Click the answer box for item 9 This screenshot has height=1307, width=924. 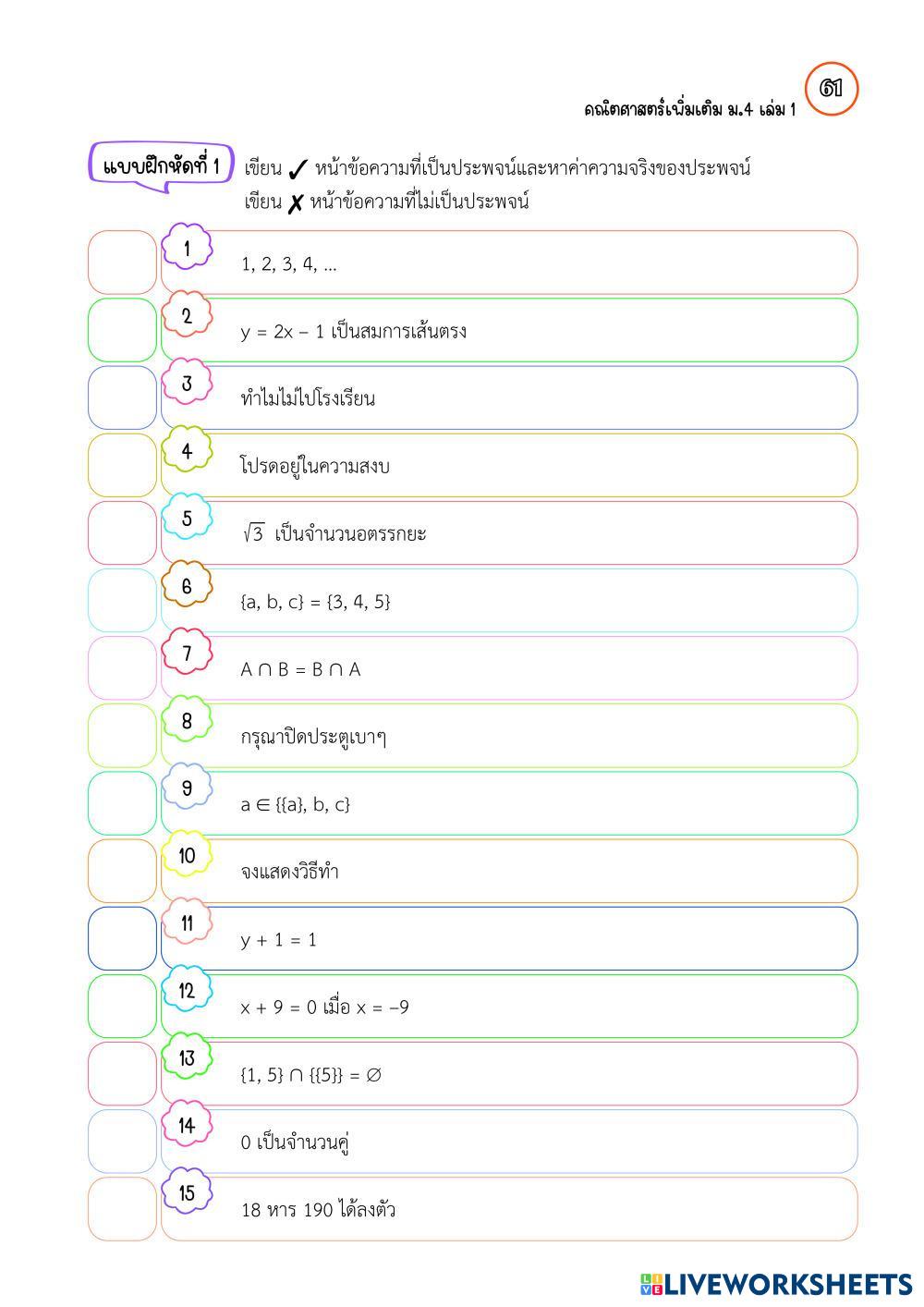point(123,803)
